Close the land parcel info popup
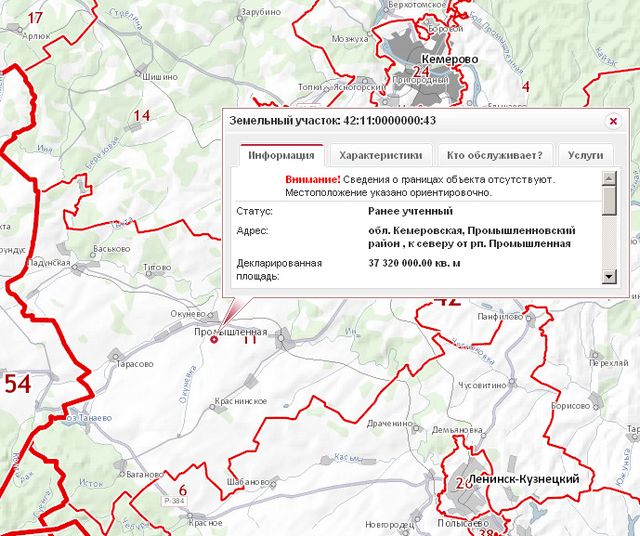 pos(613,121)
